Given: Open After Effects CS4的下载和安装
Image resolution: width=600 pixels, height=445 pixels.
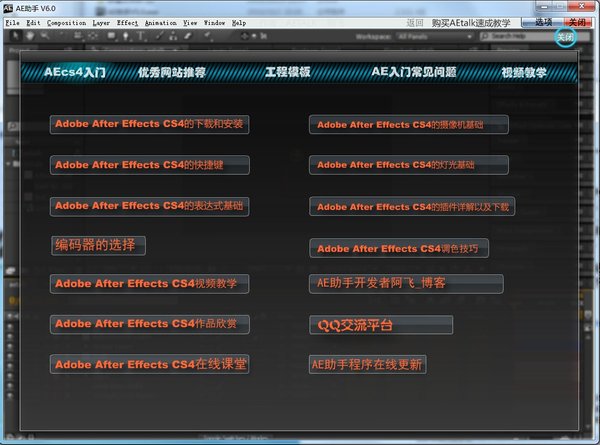Looking at the screenshot, I should [x=150, y=124].
